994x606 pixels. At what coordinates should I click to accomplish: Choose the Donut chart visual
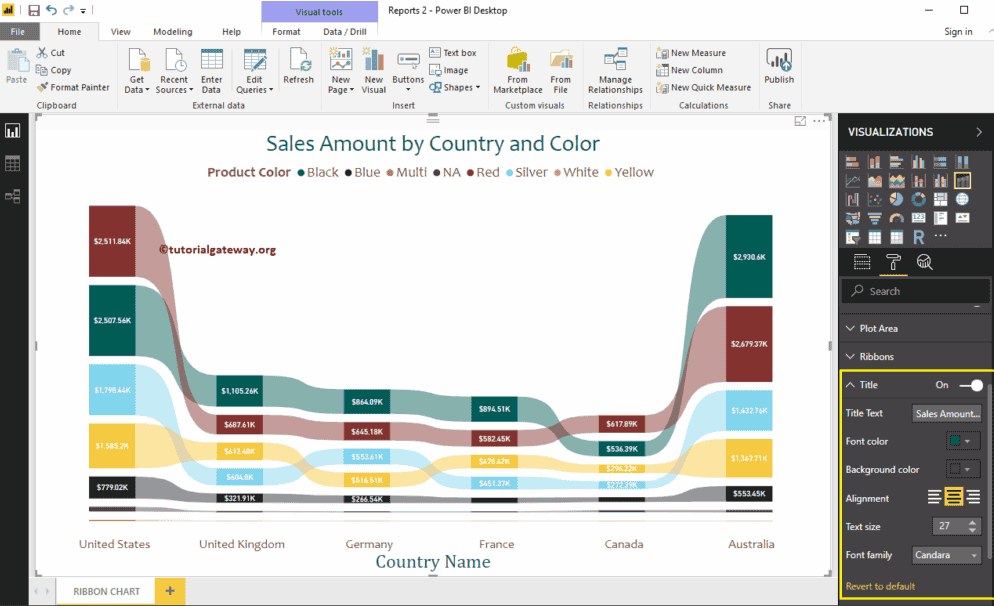[919, 198]
